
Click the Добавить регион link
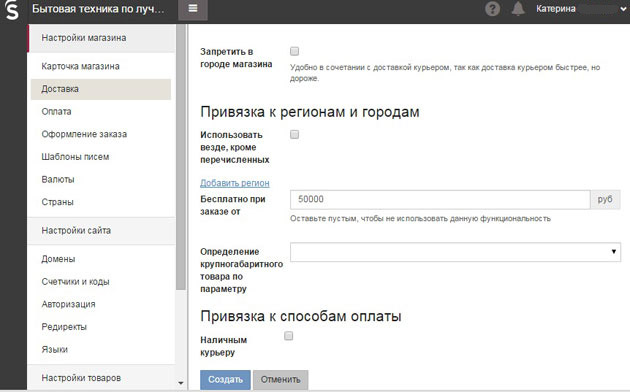(235, 183)
